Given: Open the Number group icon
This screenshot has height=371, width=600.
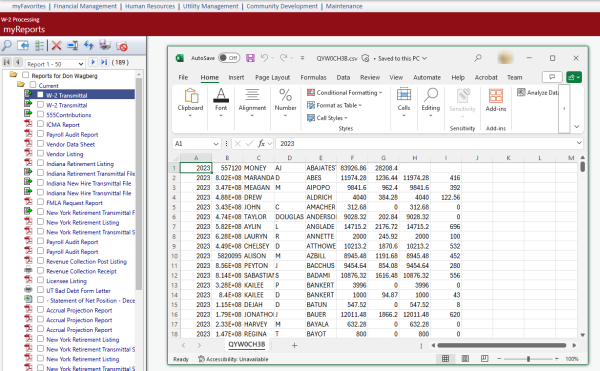Looking at the screenshot, I should click(285, 95).
